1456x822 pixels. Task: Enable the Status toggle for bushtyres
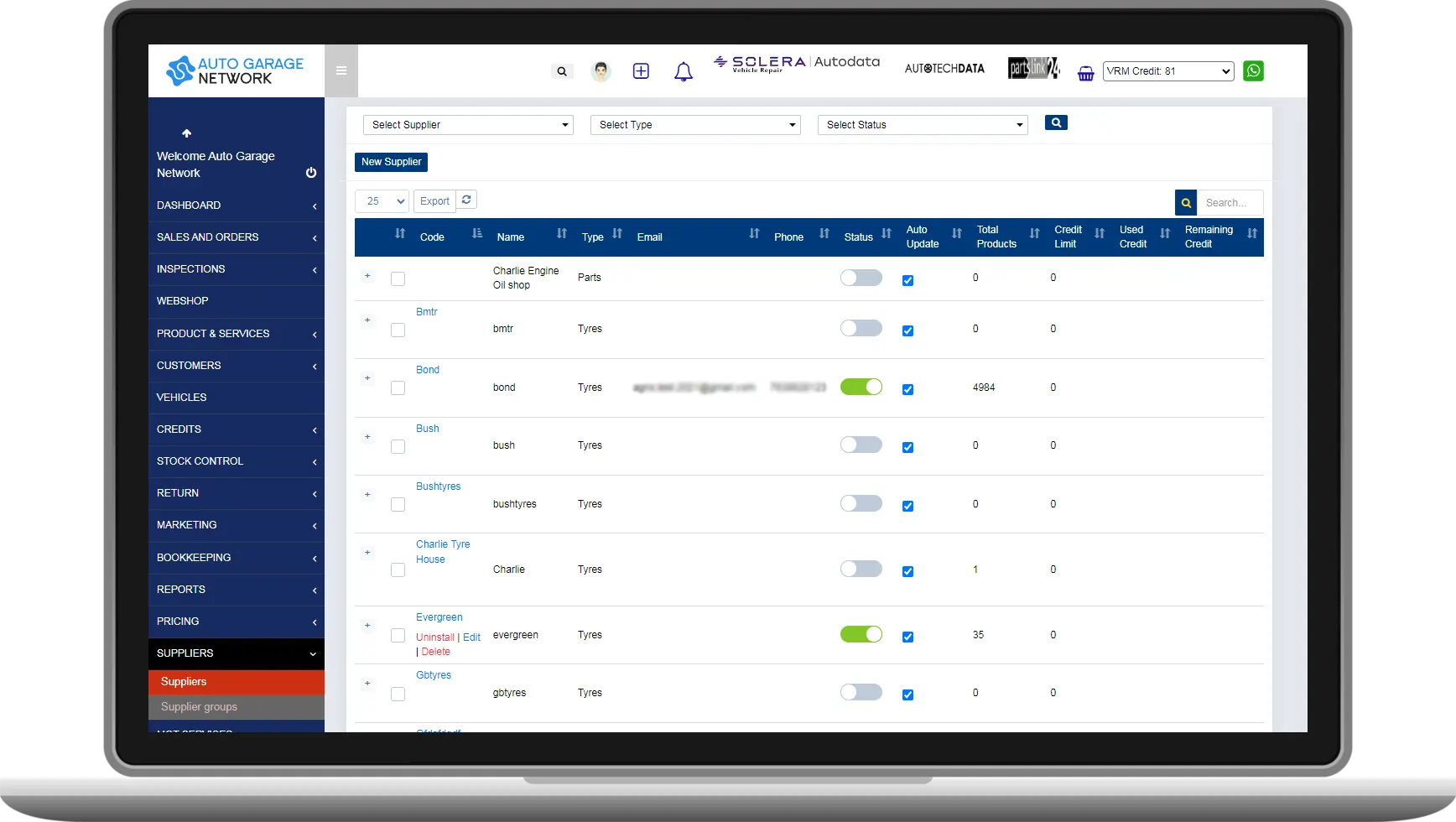coord(861,502)
